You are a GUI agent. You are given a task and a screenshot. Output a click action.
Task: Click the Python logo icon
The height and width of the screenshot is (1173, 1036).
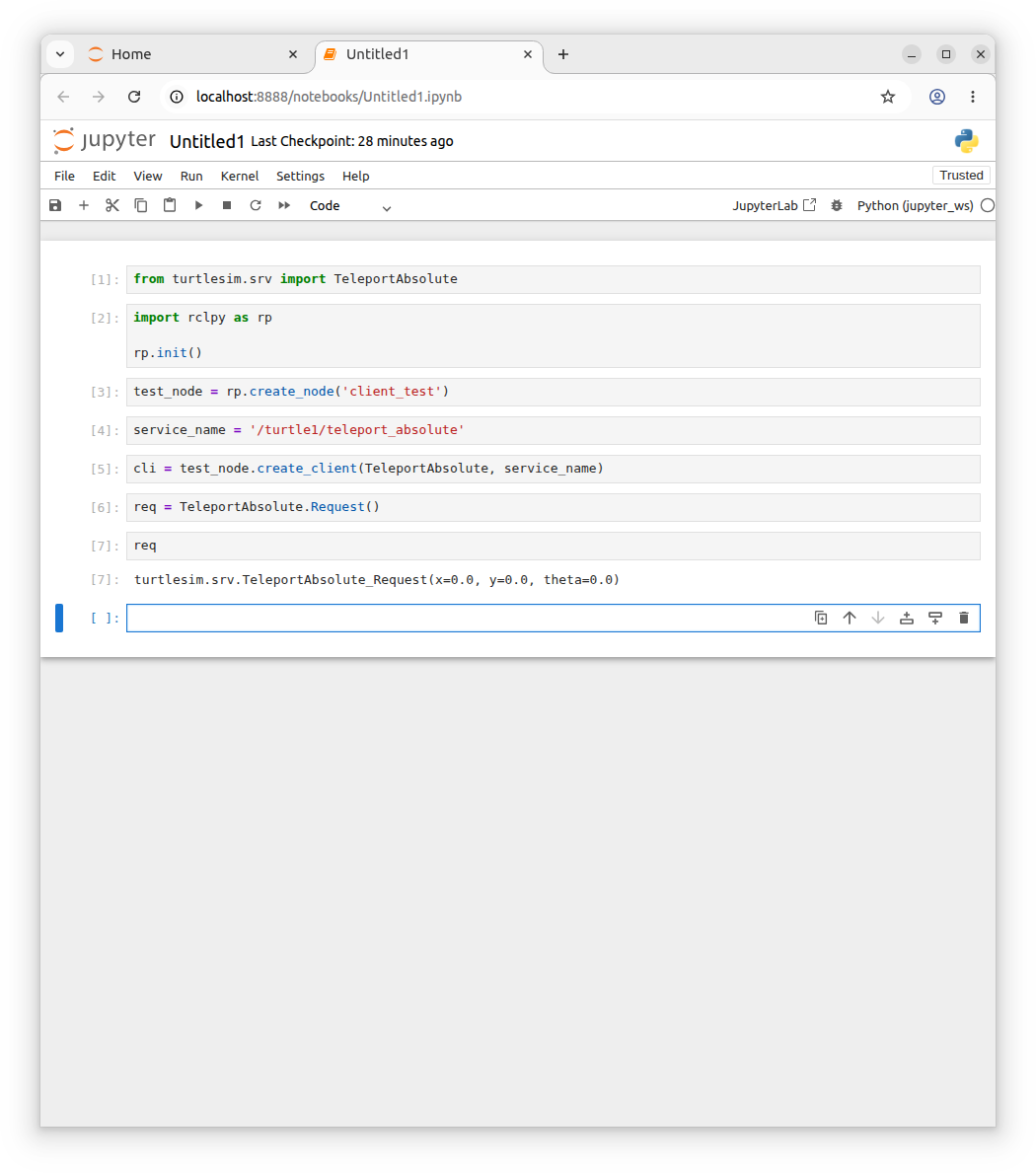966,141
